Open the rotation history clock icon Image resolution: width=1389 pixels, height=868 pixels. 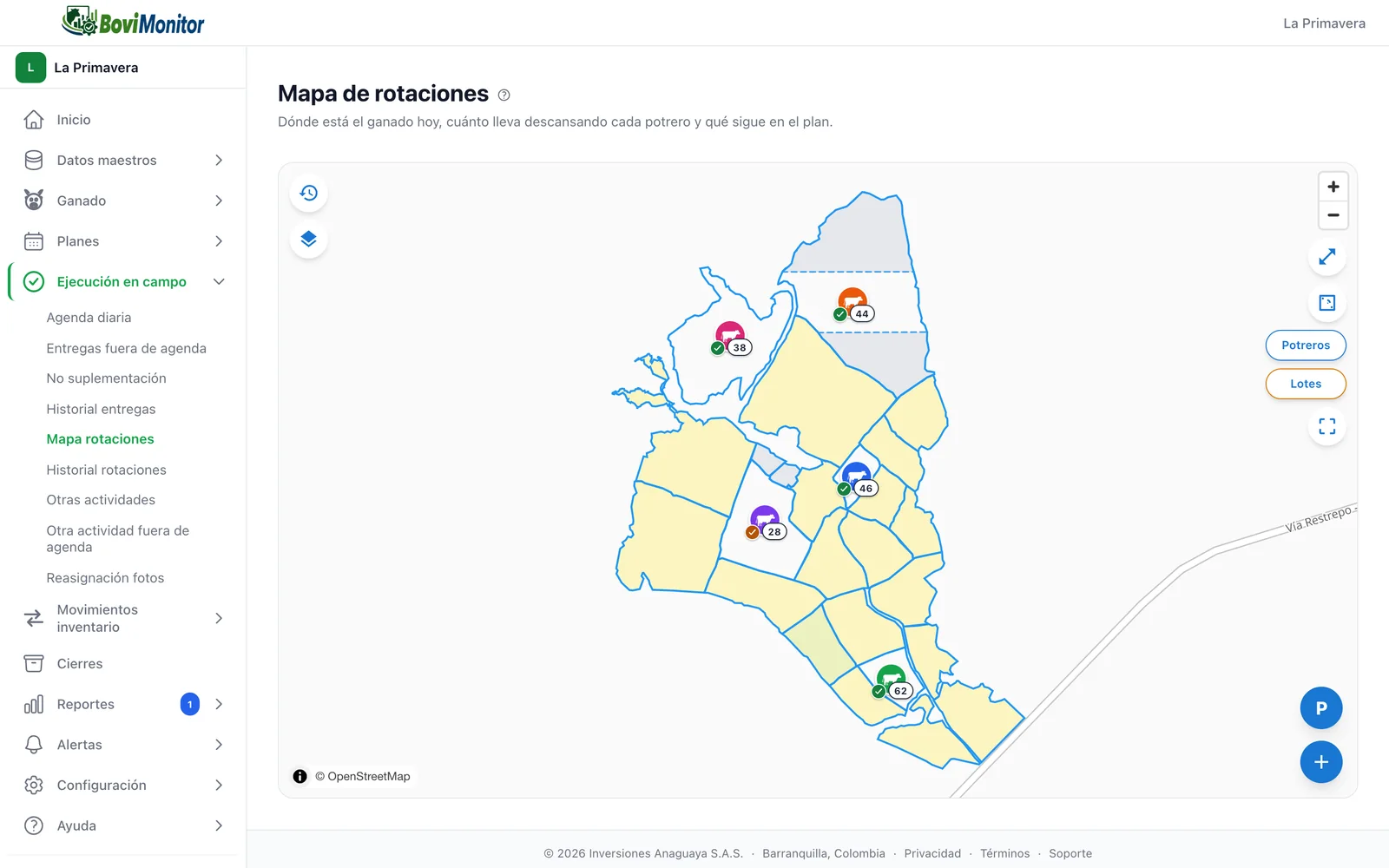pos(309,193)
